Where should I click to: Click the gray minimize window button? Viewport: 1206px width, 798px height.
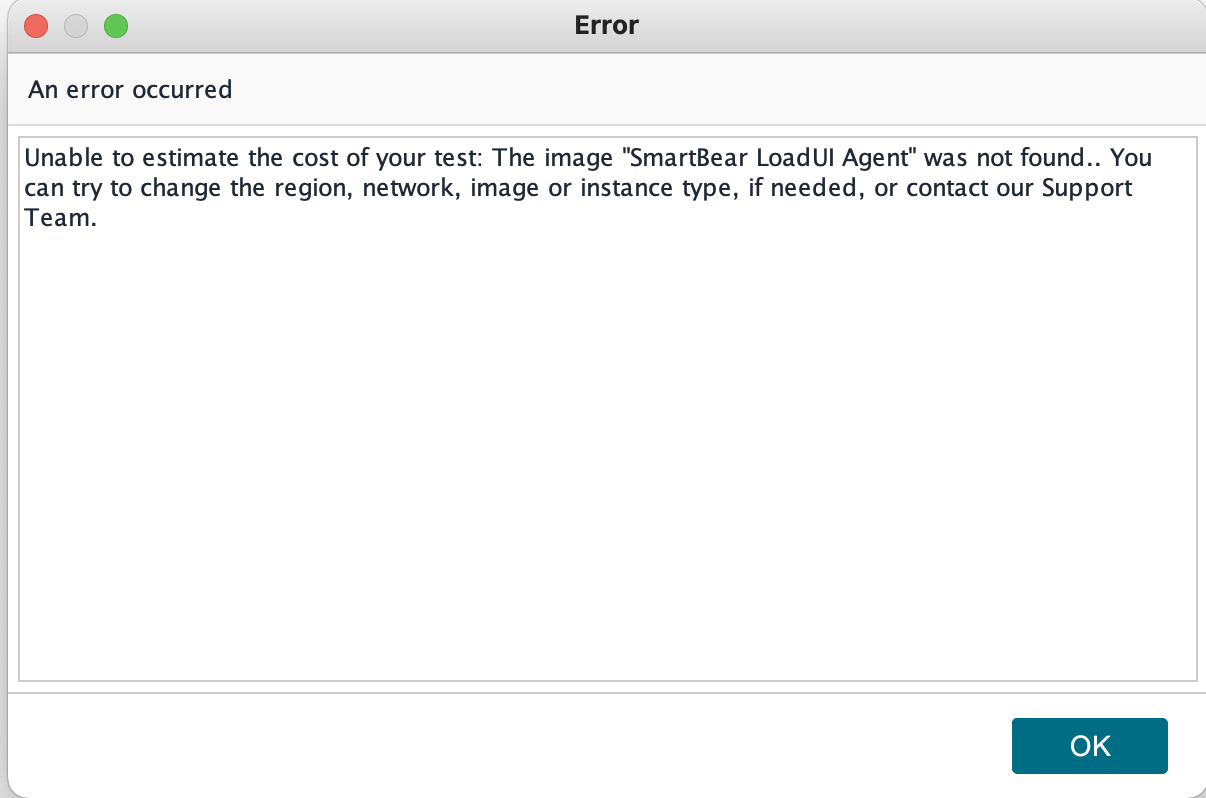(x=76, y=26)
